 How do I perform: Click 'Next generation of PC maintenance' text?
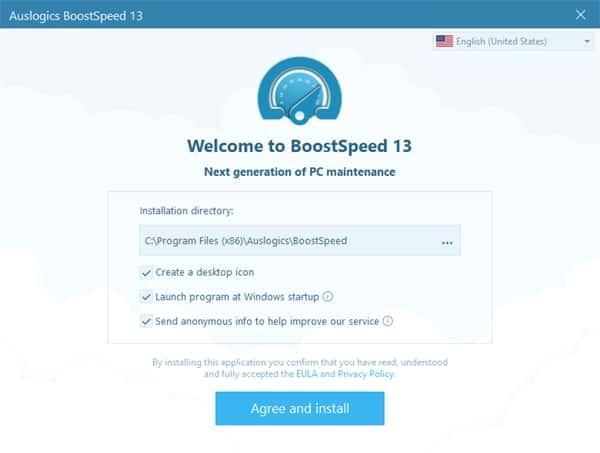[x=300, y=172]
